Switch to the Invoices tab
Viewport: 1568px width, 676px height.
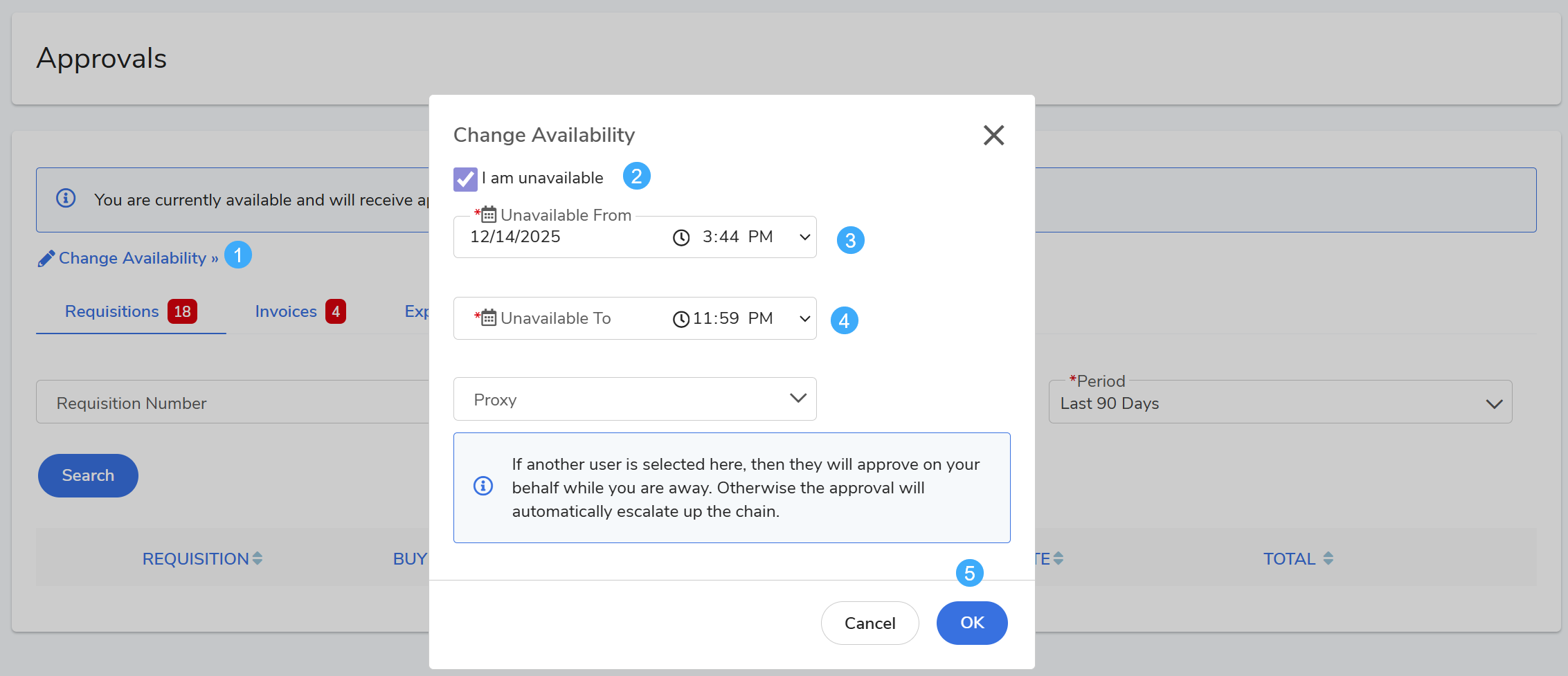coord(286,311)
